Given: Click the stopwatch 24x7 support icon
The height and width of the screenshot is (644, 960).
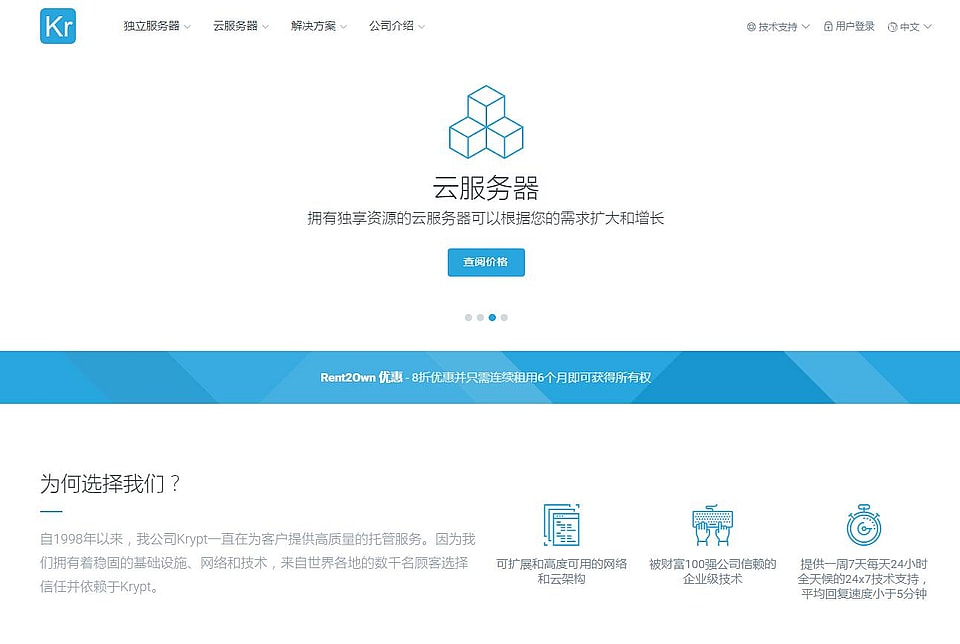Looking at the screenshot, I should (864, 525).
